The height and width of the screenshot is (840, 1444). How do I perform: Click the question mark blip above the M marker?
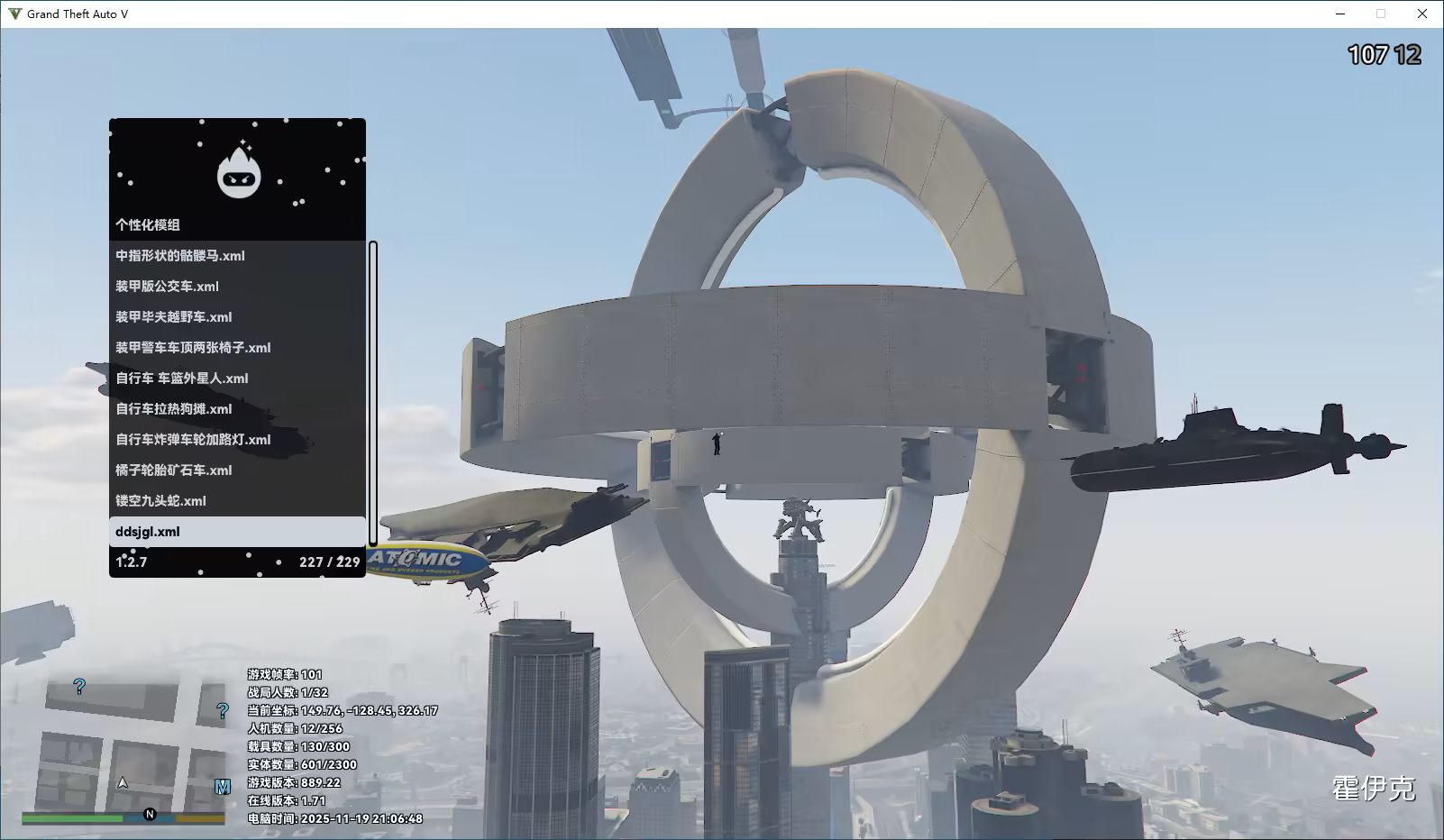[x=223, y=710]
